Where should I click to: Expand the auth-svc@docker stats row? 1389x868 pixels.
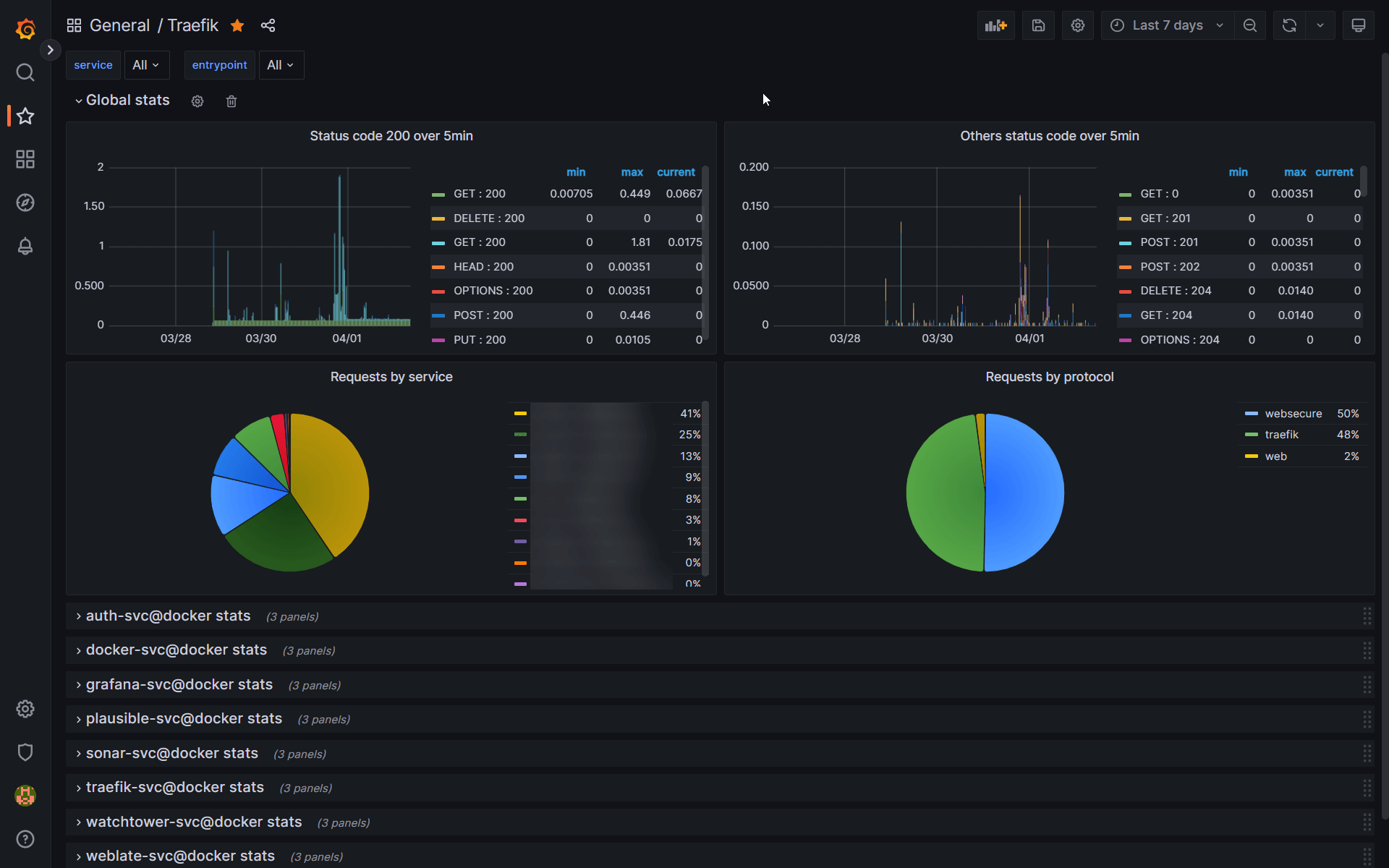[168, 616]
